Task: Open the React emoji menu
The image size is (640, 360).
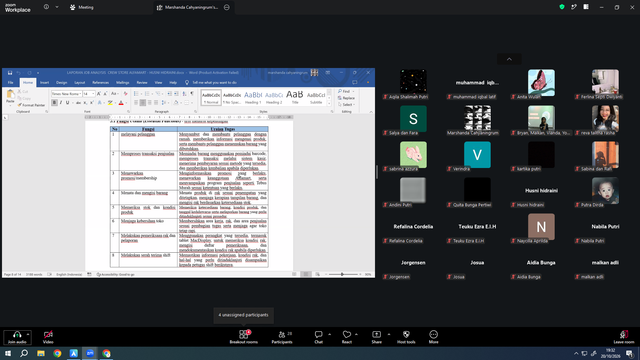Action: [347, 337]
